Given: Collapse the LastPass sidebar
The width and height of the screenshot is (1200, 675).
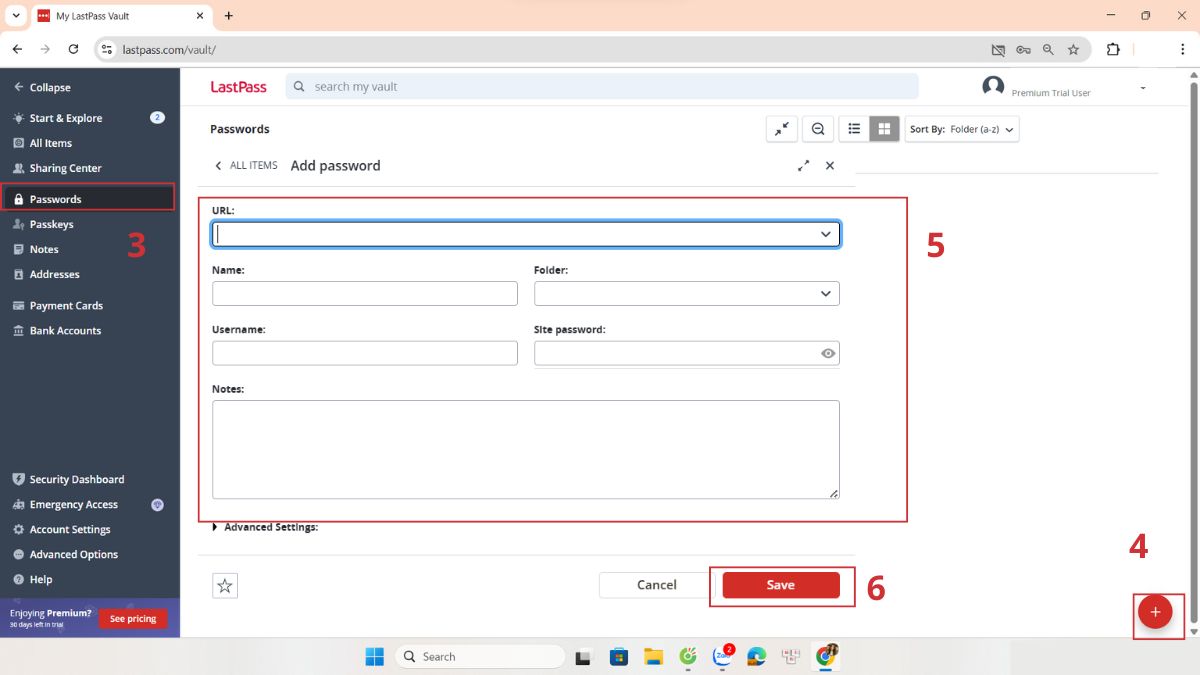Looking at the screenshot, I should click(x=42, y=87).
